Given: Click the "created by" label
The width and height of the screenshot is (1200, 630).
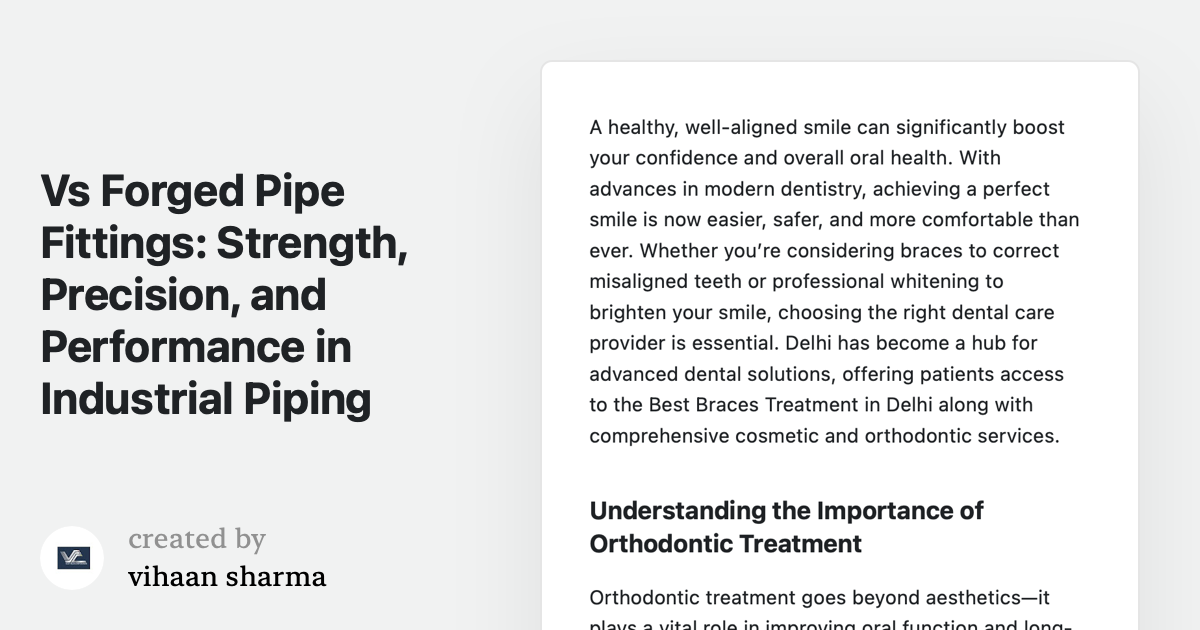Looking at the screenshot, I should tap(197, 539).
